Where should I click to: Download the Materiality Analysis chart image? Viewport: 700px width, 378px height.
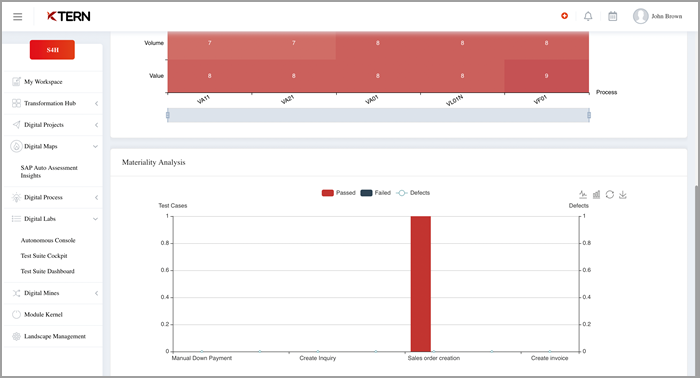(x=623, y=195)
